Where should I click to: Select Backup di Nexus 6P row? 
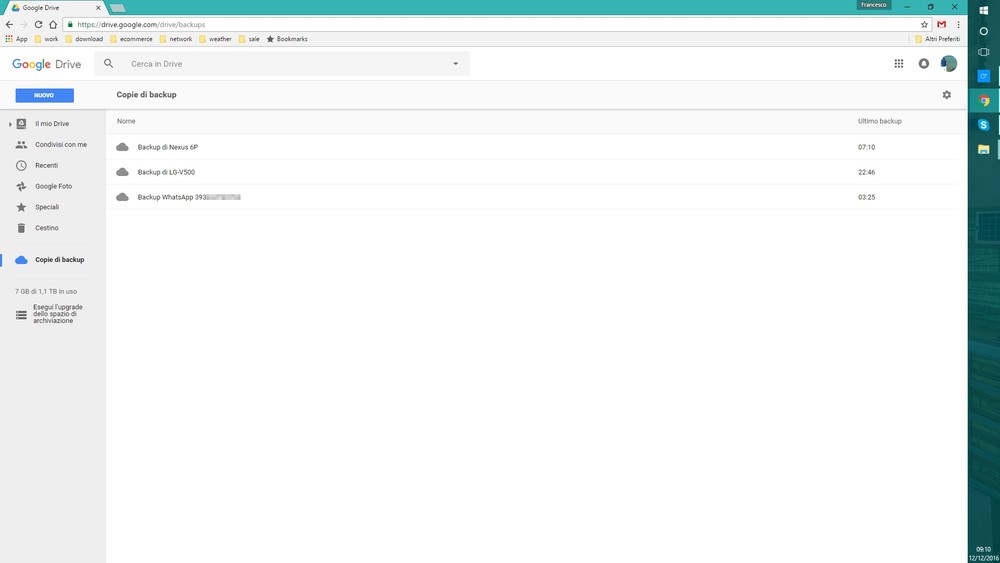coord(533,147)
